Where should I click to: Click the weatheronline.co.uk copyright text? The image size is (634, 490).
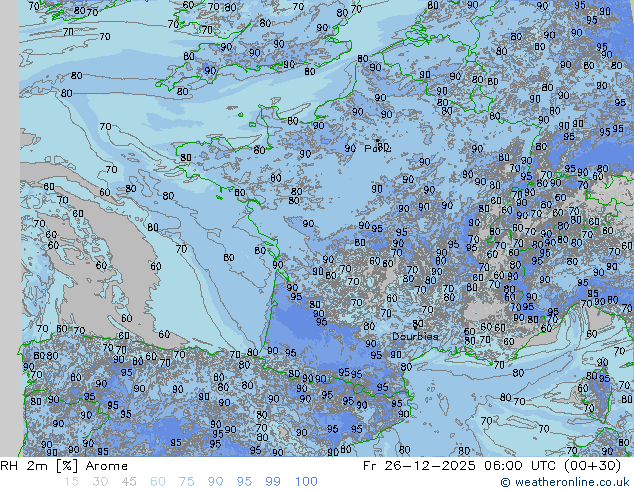tap(564, 482)
